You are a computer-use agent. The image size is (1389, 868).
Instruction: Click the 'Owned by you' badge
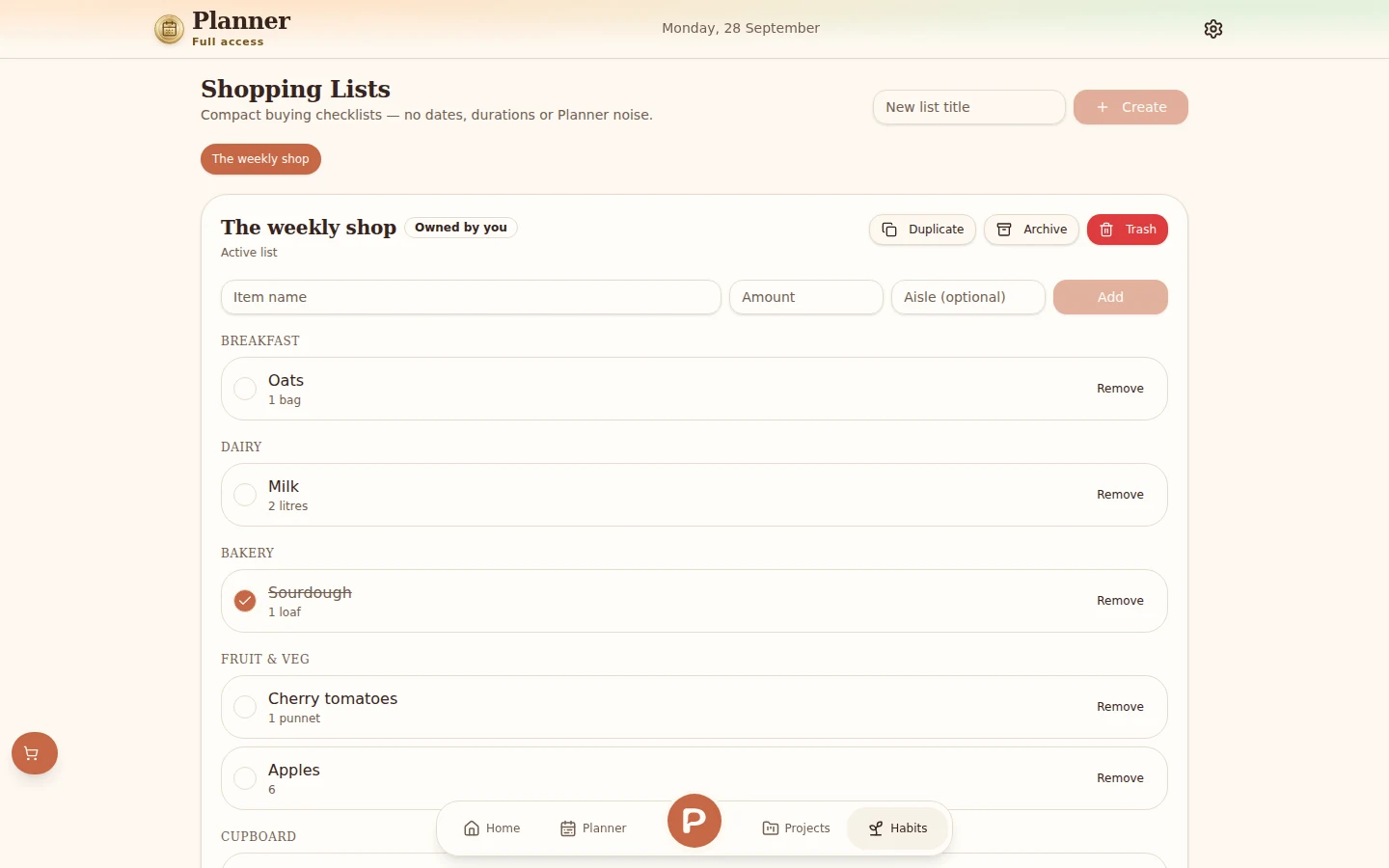pos(461,228)
